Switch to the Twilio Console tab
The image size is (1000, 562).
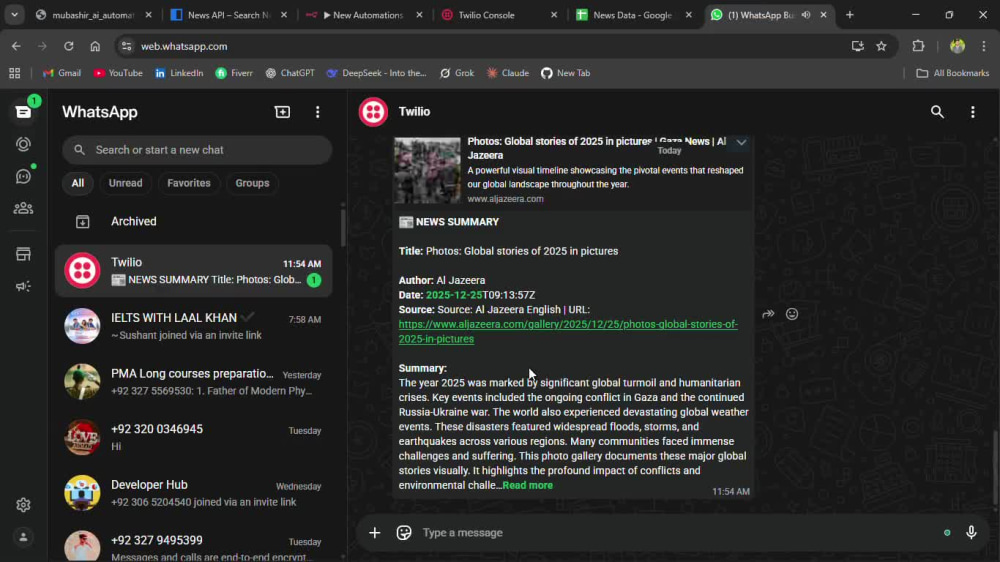499,15
